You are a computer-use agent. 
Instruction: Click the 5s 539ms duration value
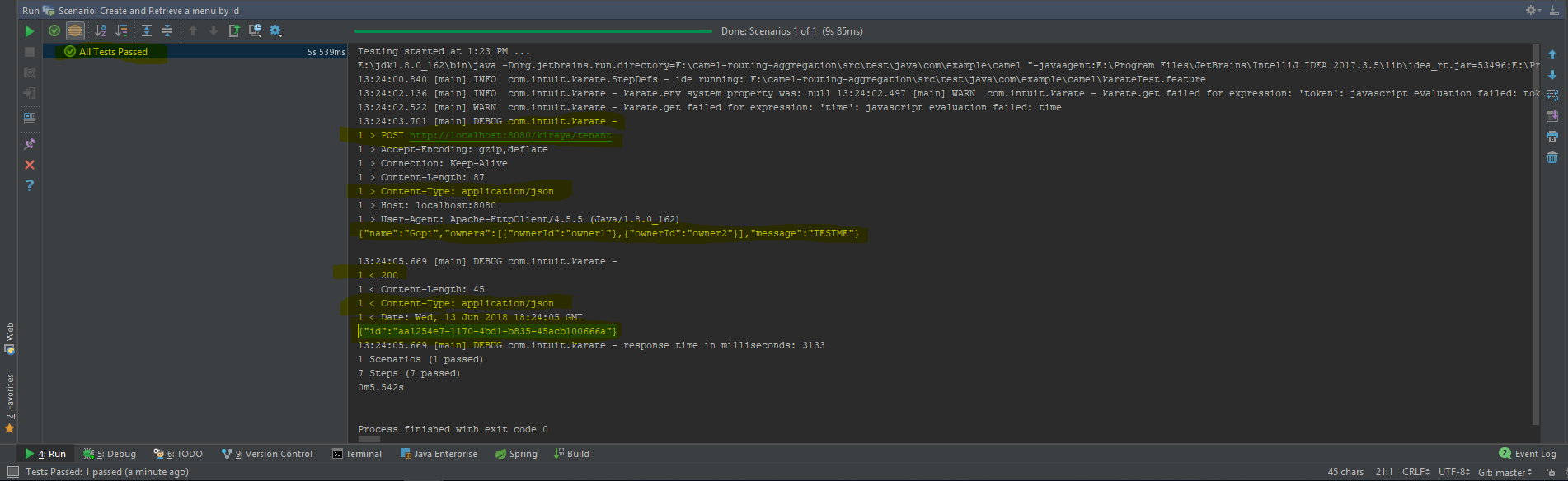(x=326, y=52)
